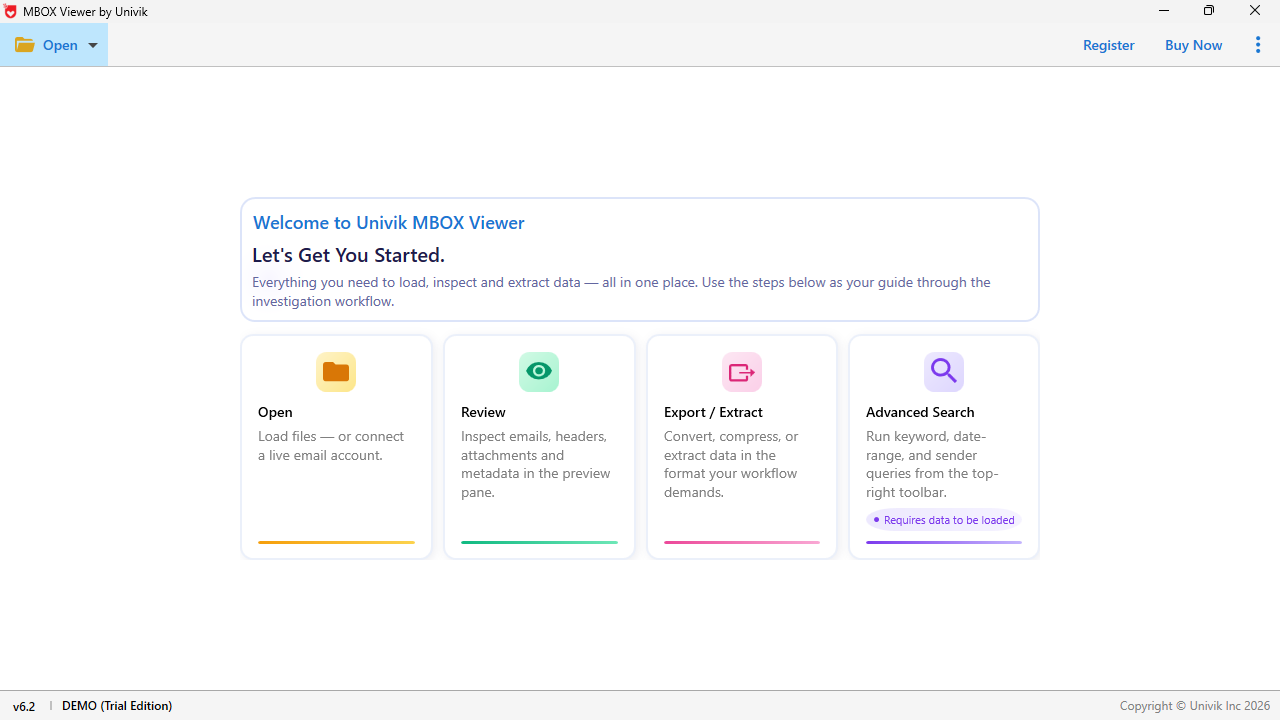This screenshot has width=1280, height=720.
Task: Select the Advanced Search card title
Action: 920,412
